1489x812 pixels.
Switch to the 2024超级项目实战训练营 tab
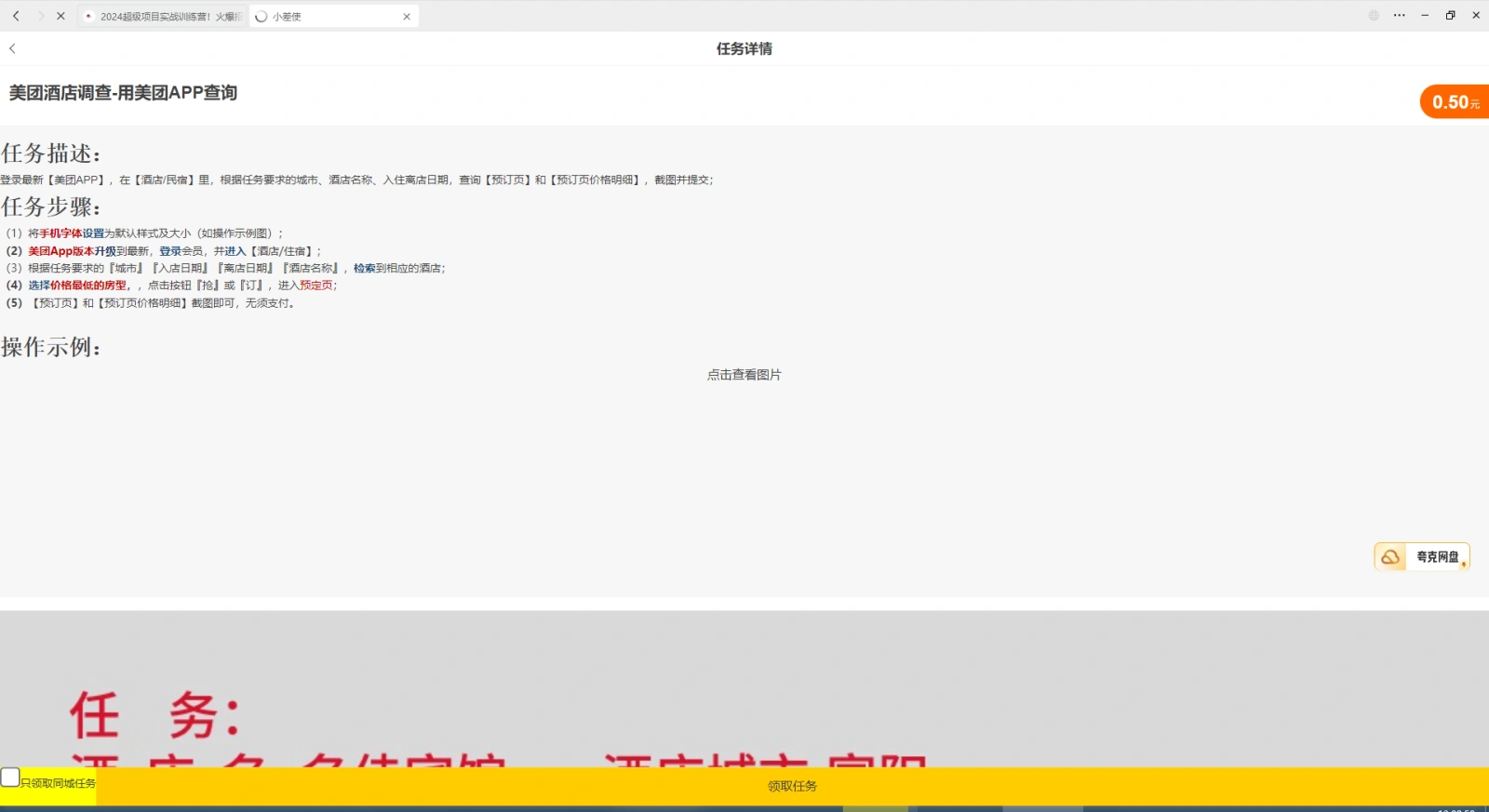[163, 16]
